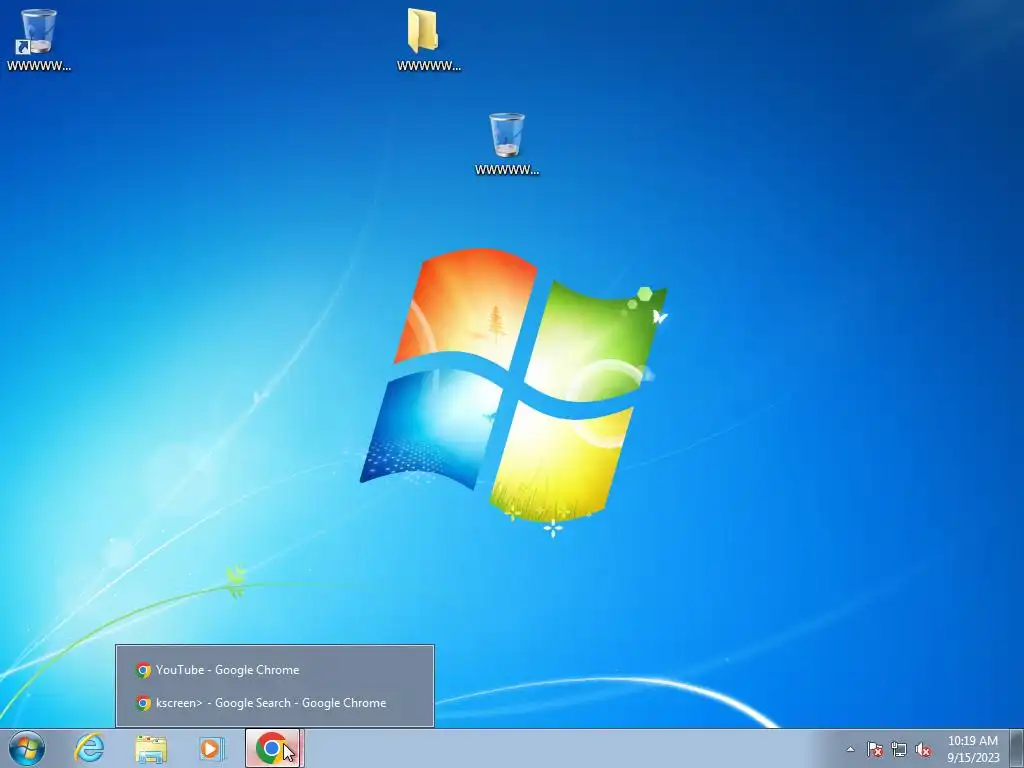Open Windows Media Player from the taskbar
Screen dimensions: 1024x768
211,748
